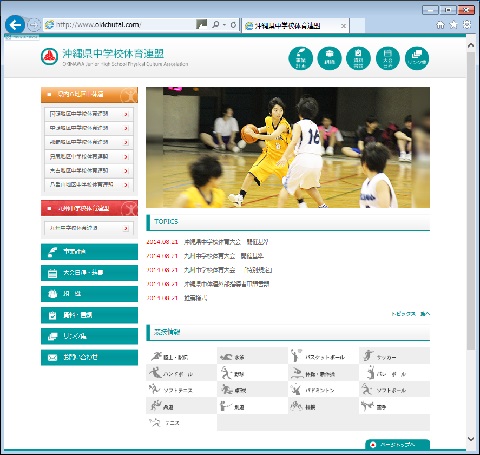The height and width of the screenshot is (455, 480).
Task: Open the kendo sport entry
Action: point(252,406)
